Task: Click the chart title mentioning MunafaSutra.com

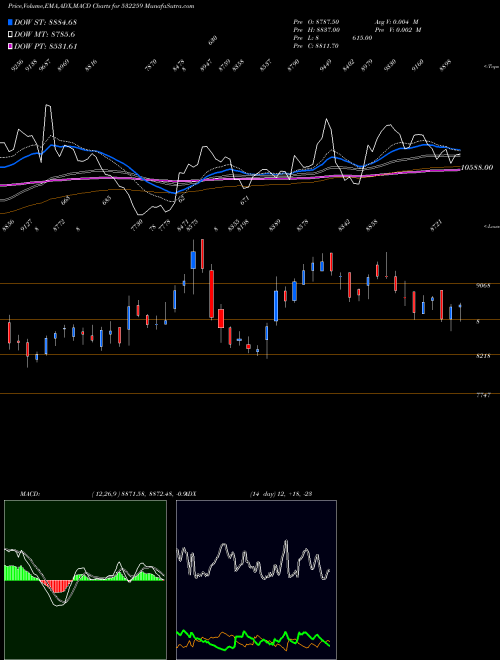Action: pyautogui.click(x=101, y=6)
